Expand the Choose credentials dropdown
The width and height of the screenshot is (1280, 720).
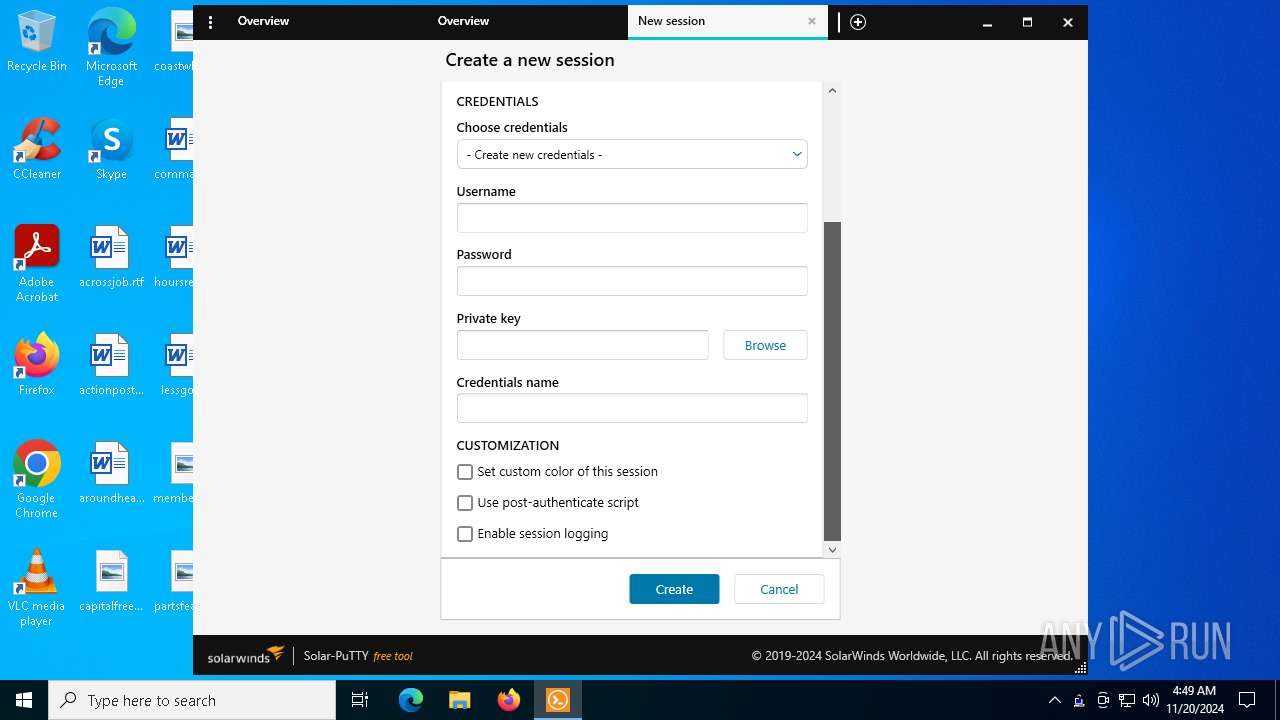pos(632,155)
